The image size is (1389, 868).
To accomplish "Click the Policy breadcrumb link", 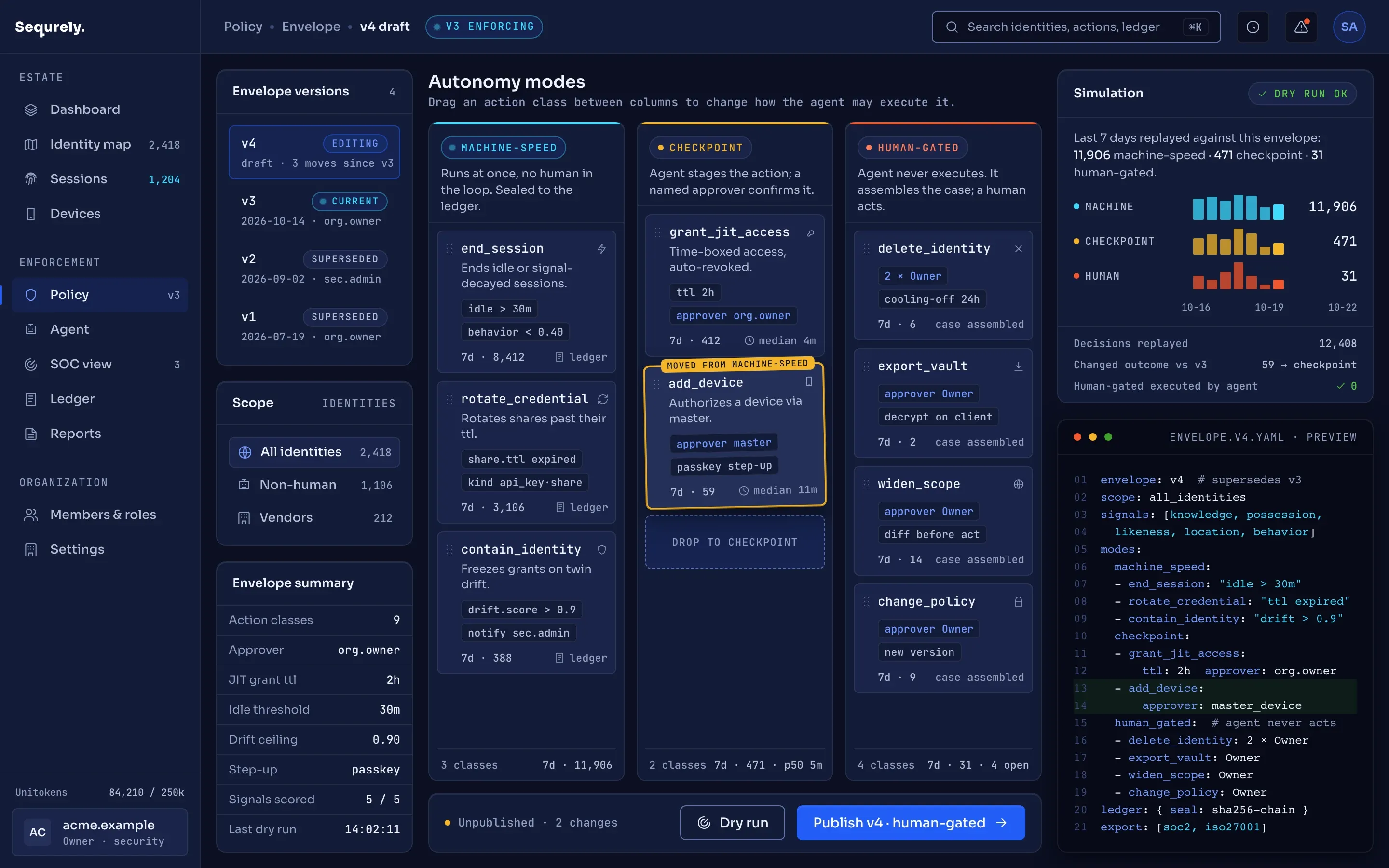I will (x=243, y=27).
